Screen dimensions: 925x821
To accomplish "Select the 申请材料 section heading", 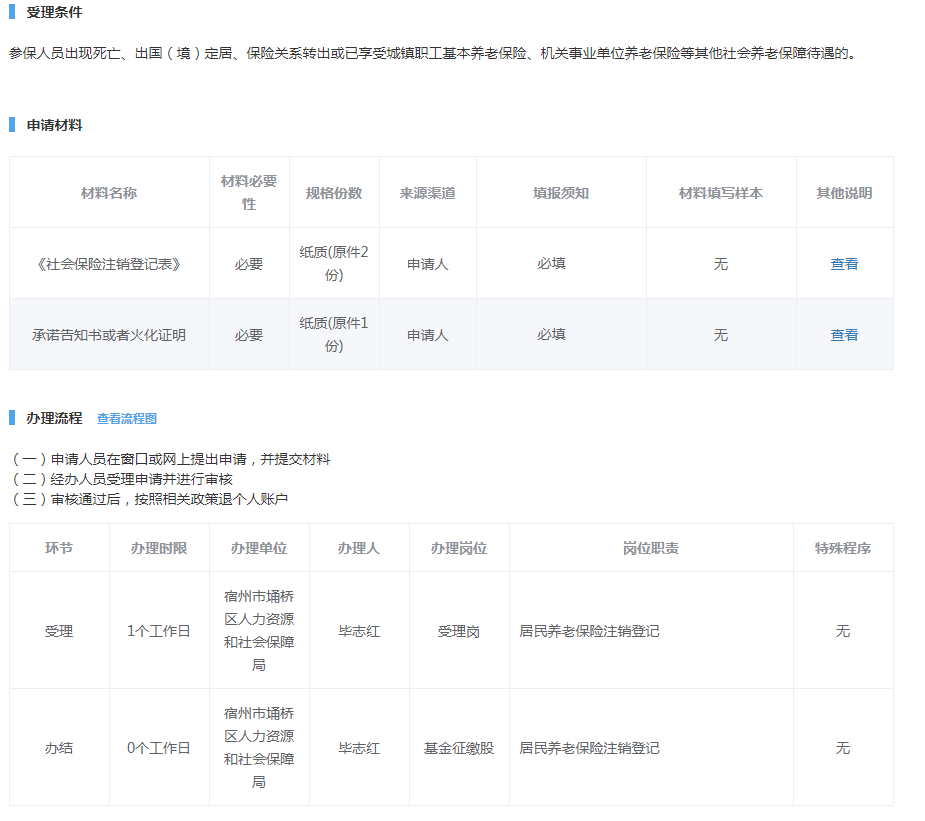I will point(54,125).
